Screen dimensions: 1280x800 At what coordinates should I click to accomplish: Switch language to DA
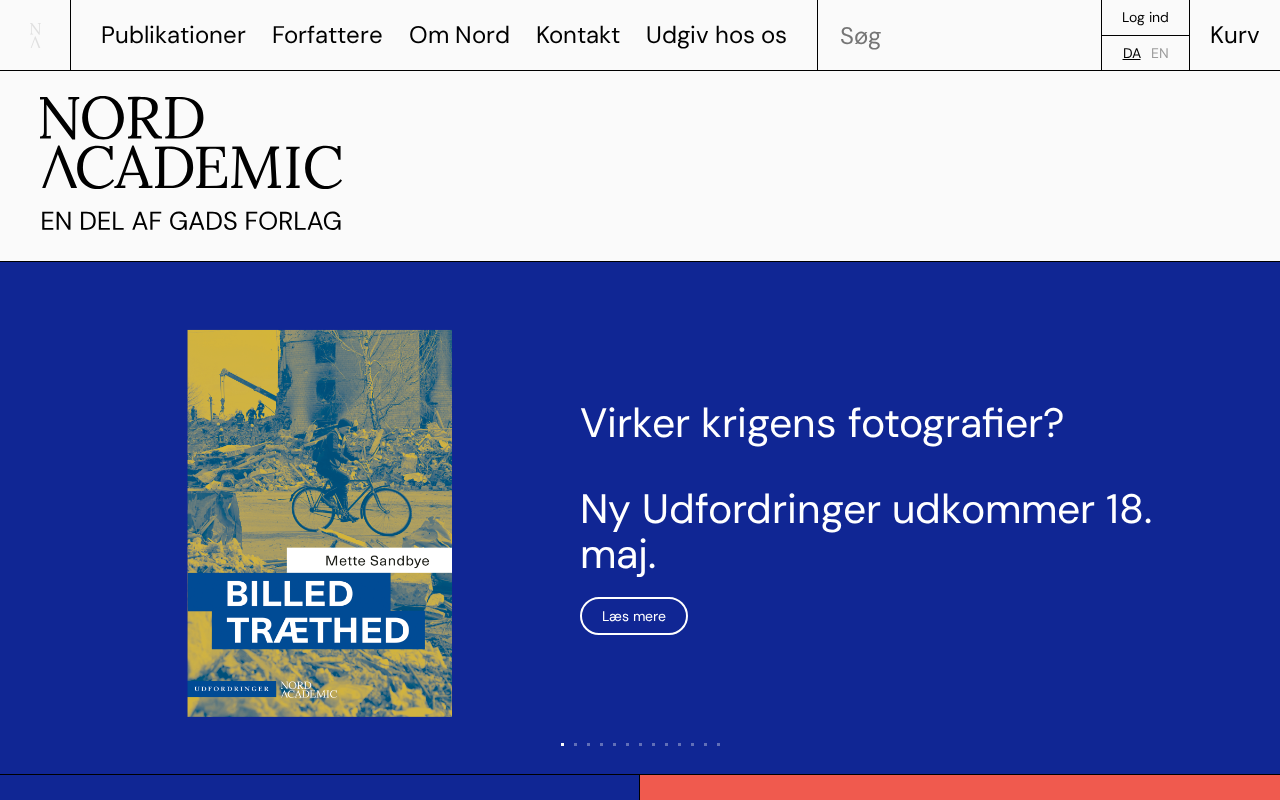1131,53
